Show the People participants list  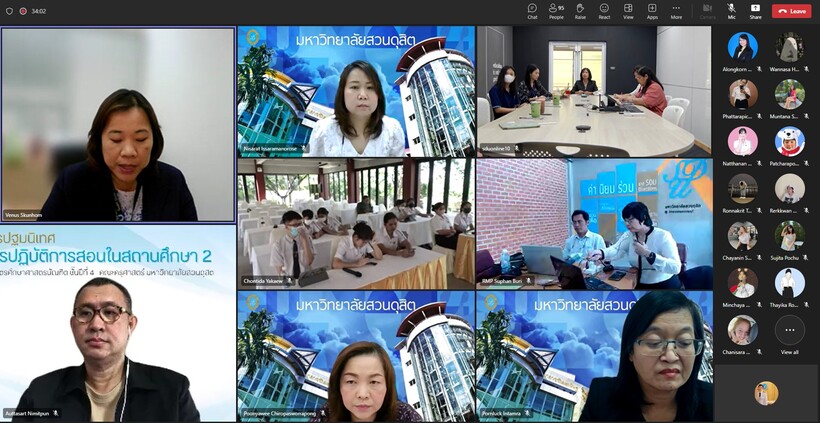(556, 10)
